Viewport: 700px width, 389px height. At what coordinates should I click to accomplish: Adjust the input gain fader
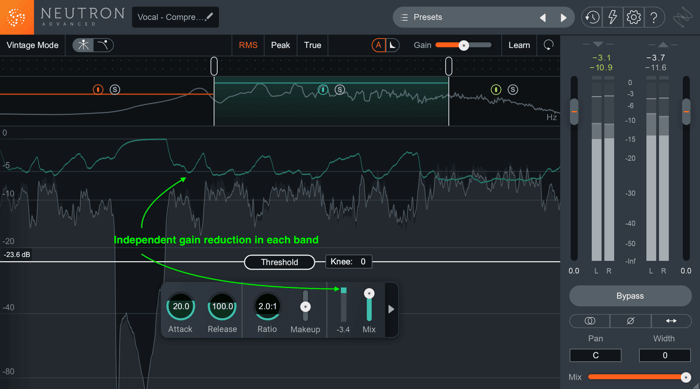[x=574, y=112]
